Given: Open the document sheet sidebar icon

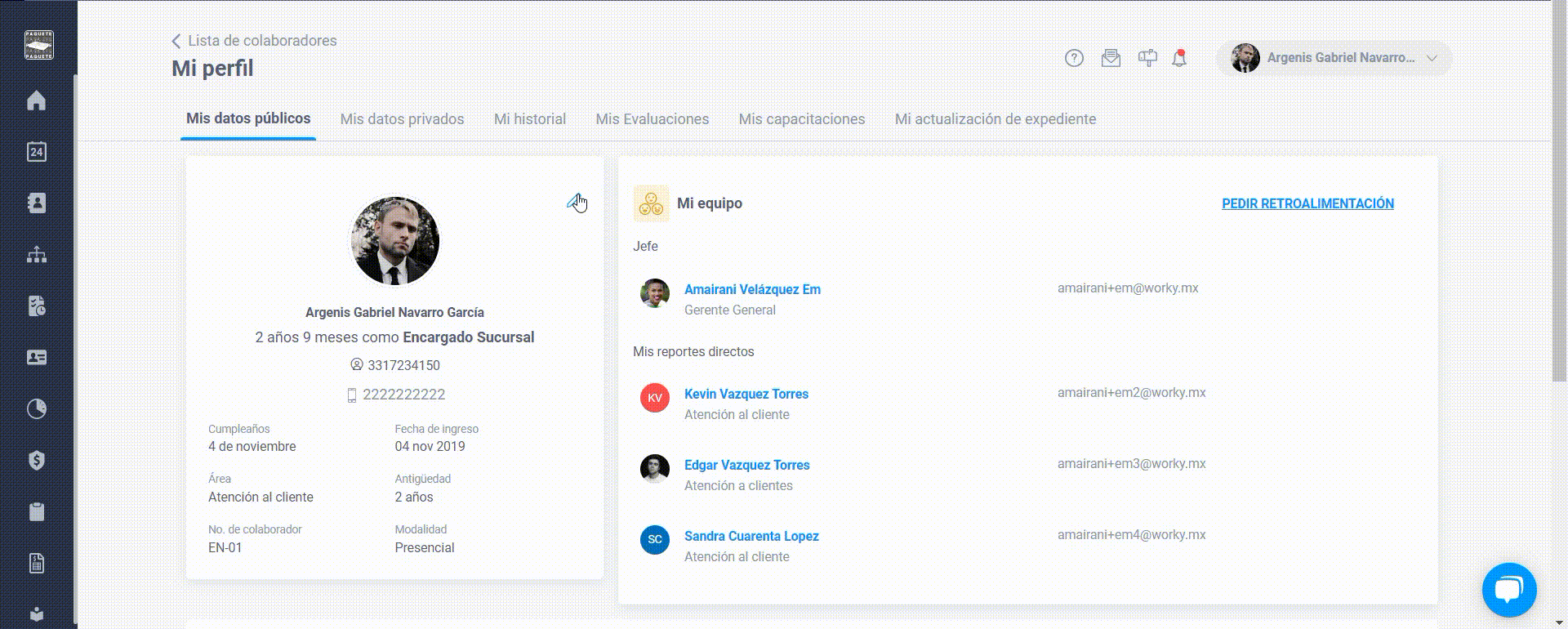Looking at the screenshot, I should coord(36,564).
